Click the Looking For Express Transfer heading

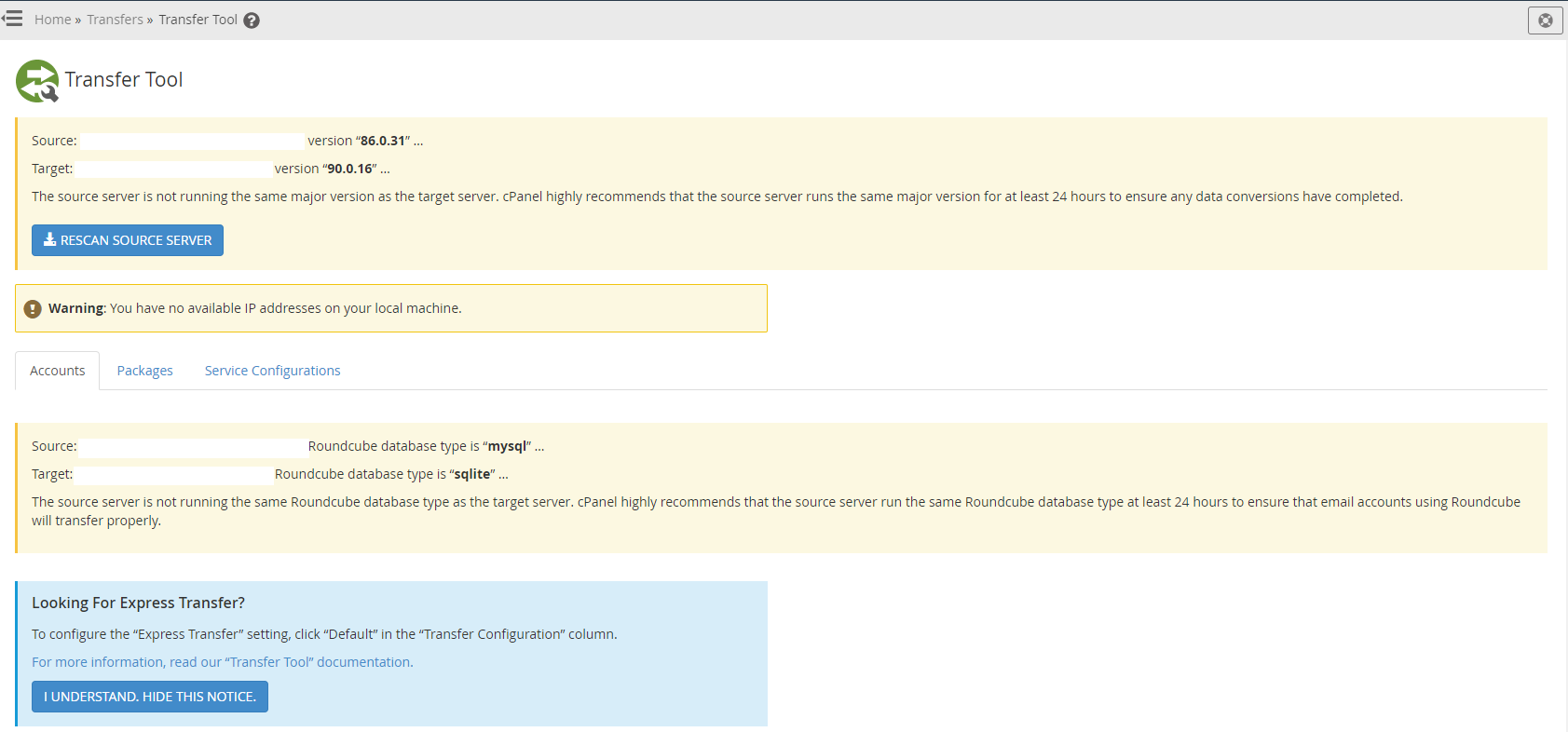[139, 603]
